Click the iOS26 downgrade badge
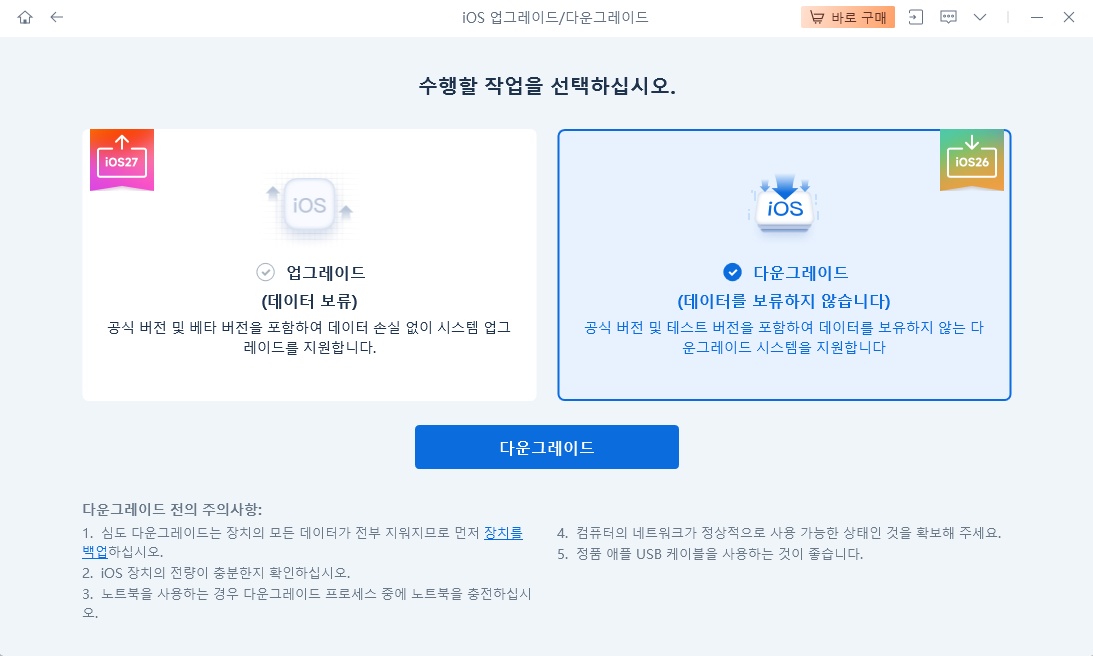The image size is (1093, 656). click(972, 159)
